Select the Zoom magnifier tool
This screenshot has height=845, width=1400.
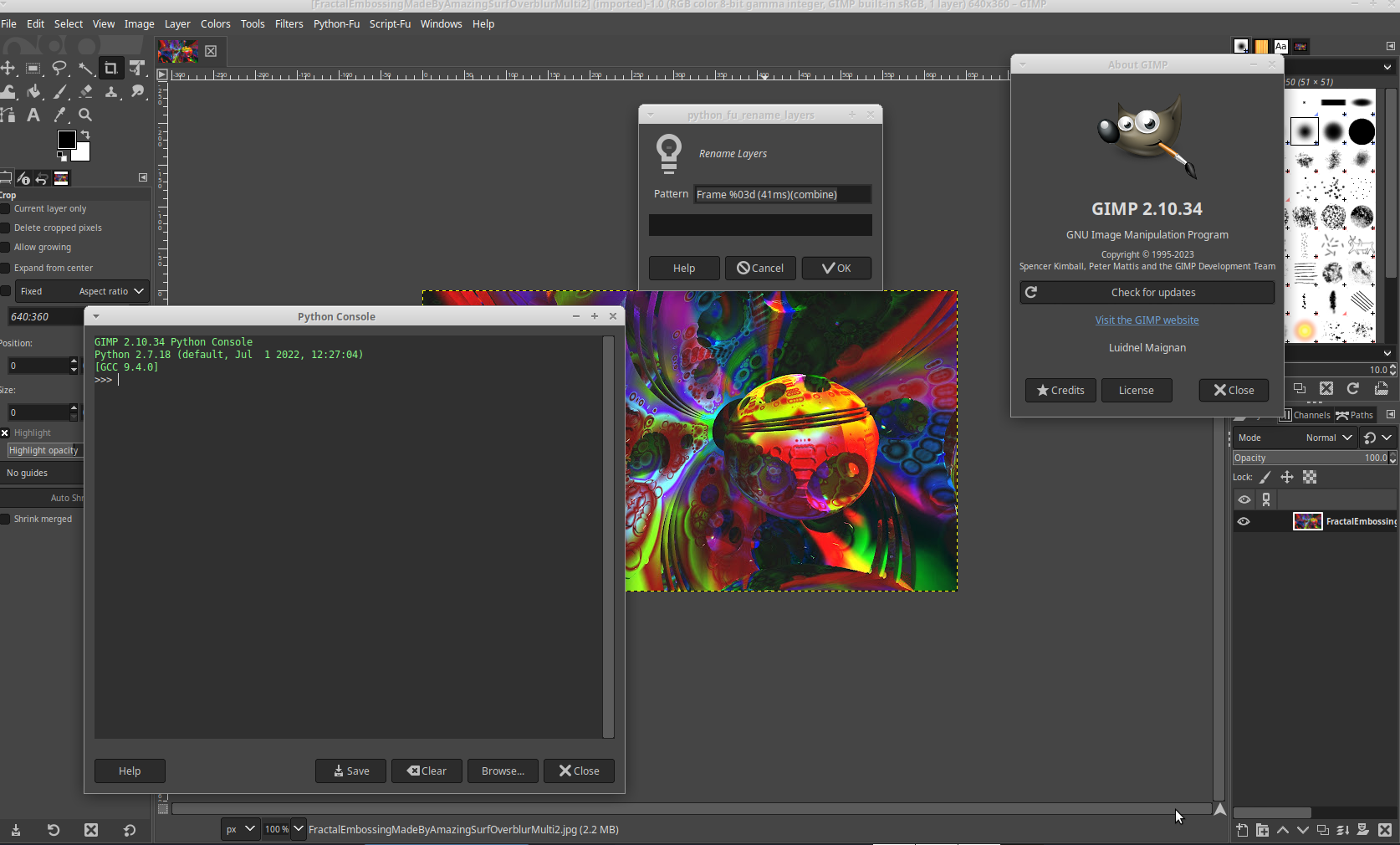pyautogui.click(x=85, y=115)
